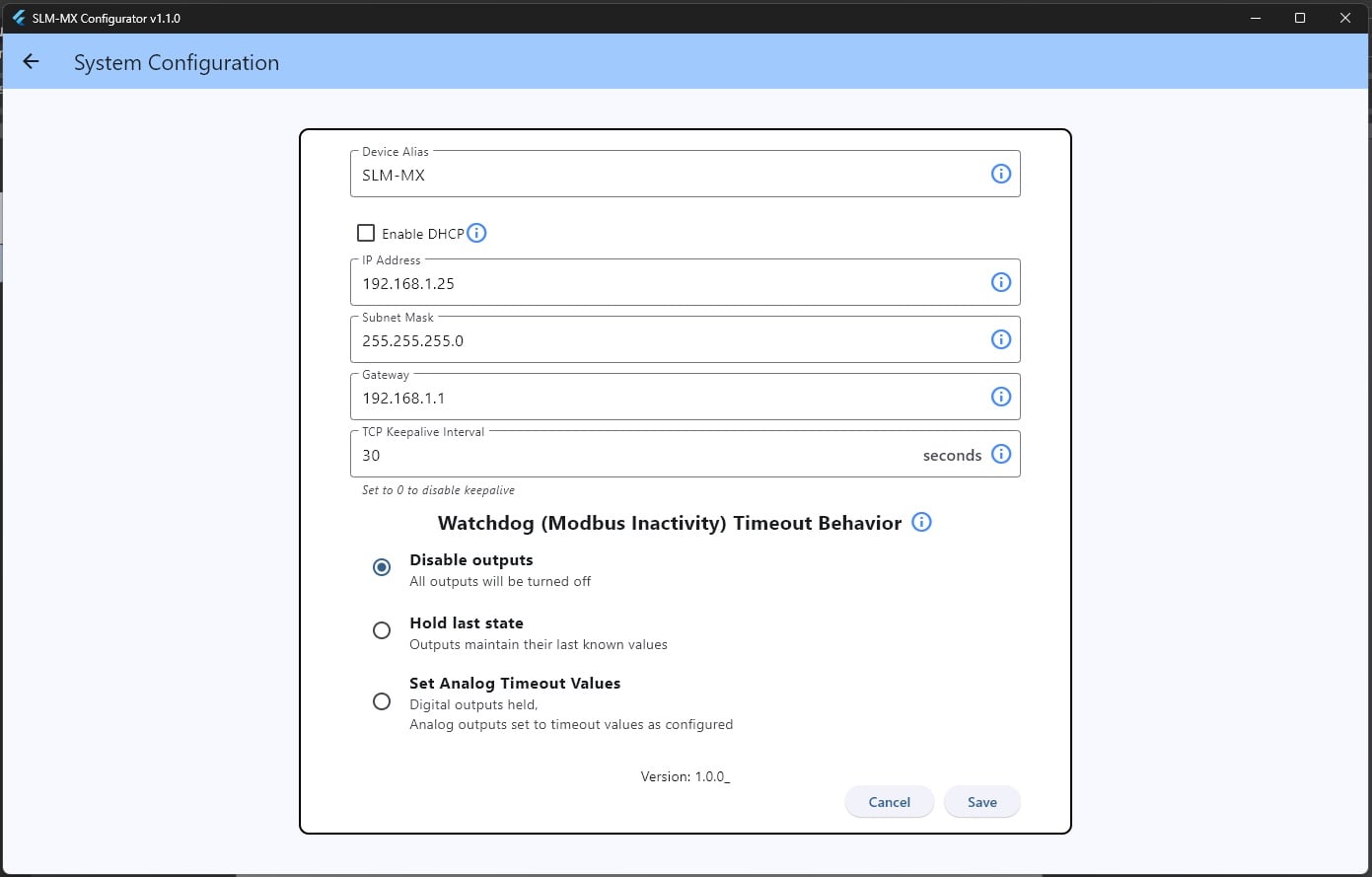
Task: Maximize the SLM-MX Configurator window
Action: 1300,18
